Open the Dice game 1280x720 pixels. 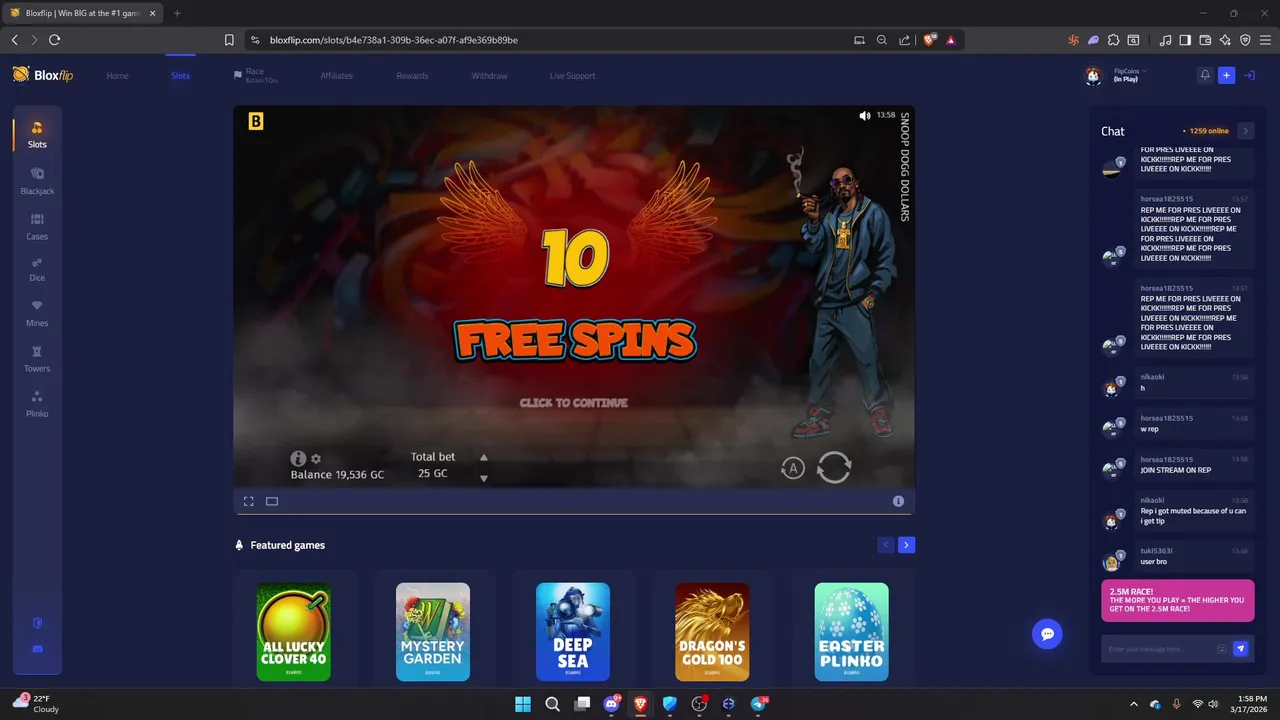(x=37, y=270)
